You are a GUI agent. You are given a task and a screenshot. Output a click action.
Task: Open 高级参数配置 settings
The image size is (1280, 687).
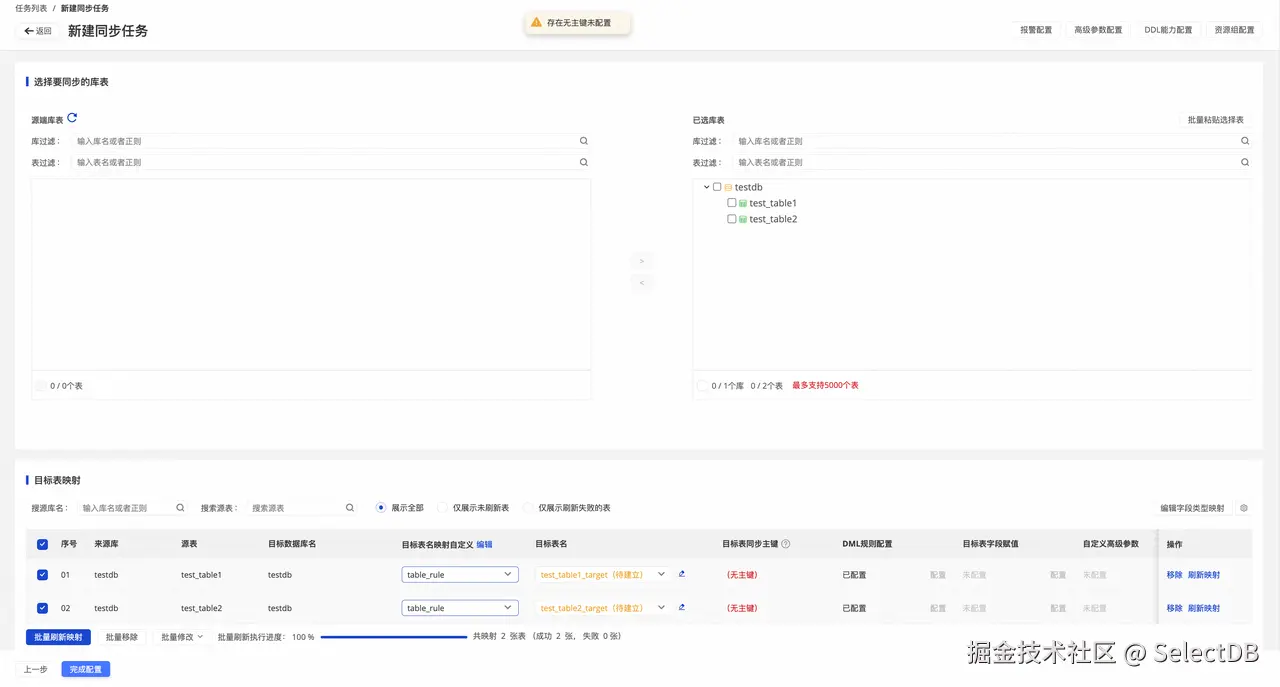pyautogui.click(x=1098, y=30)
